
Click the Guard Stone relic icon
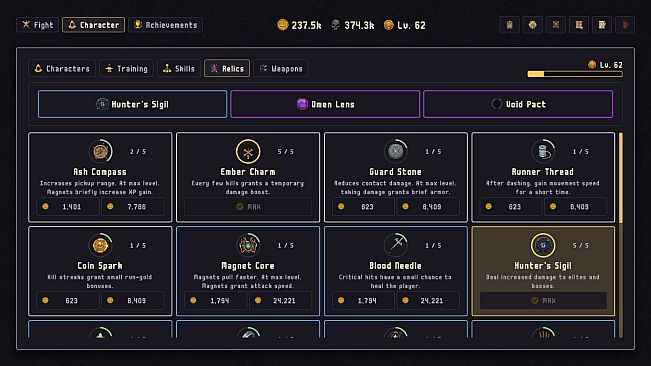click(396, 151)
